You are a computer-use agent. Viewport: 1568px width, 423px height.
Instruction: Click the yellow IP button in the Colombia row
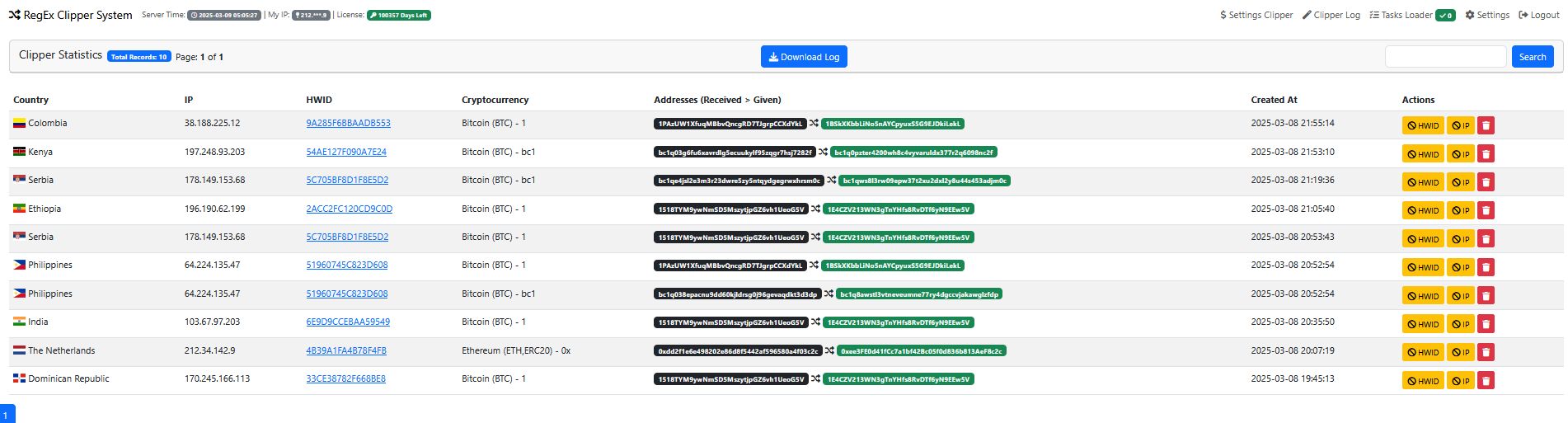pos(1461,125)
